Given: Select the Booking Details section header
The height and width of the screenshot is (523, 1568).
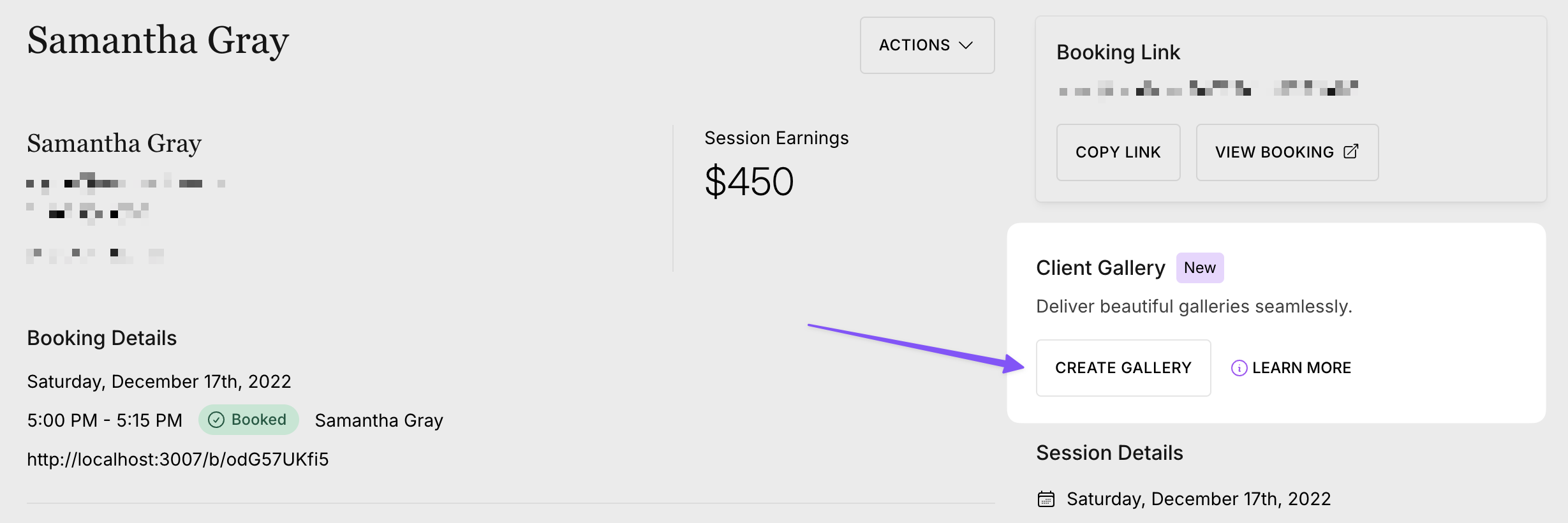Looking at the screenshot, I should point(101,338).
